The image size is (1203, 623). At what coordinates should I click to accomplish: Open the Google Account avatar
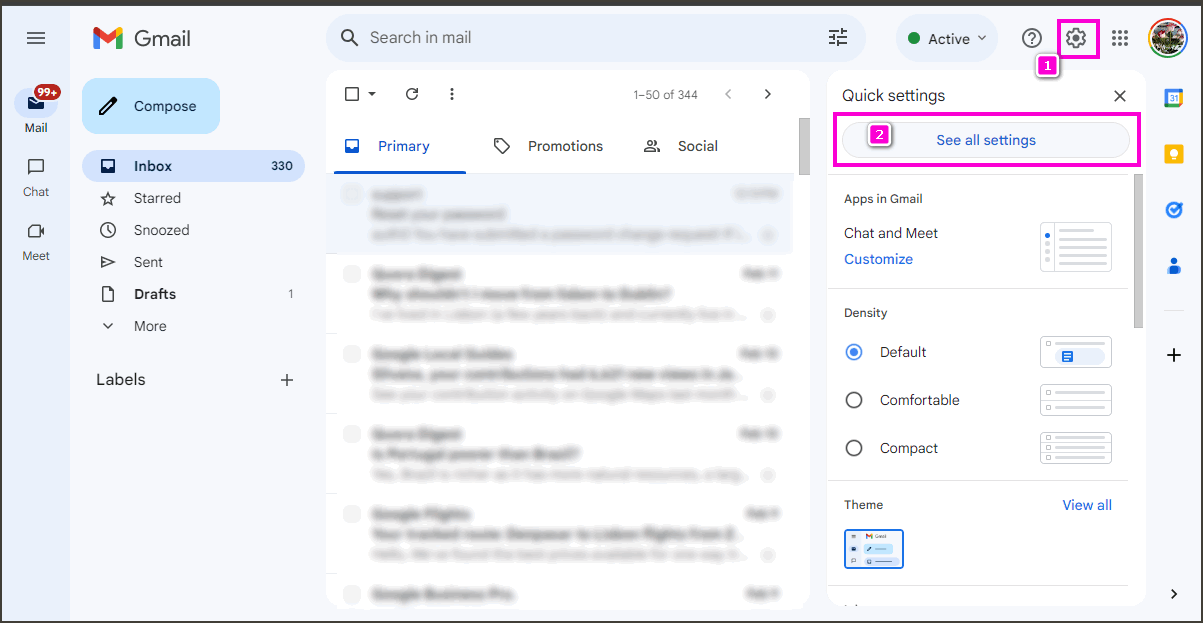click(x=1167, y=38)
